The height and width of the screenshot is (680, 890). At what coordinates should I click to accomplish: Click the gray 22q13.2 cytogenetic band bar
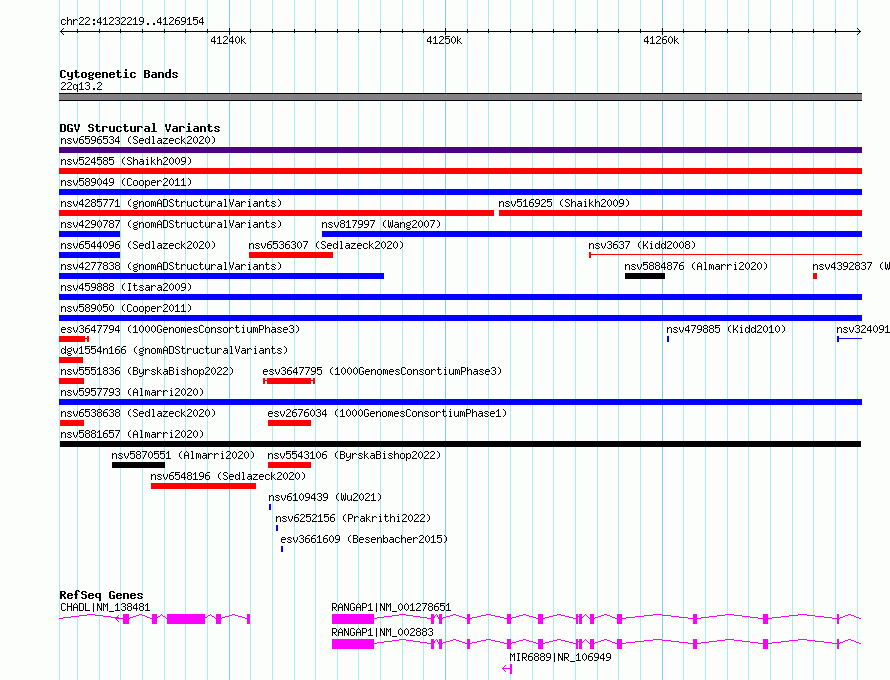click(460, 97)
